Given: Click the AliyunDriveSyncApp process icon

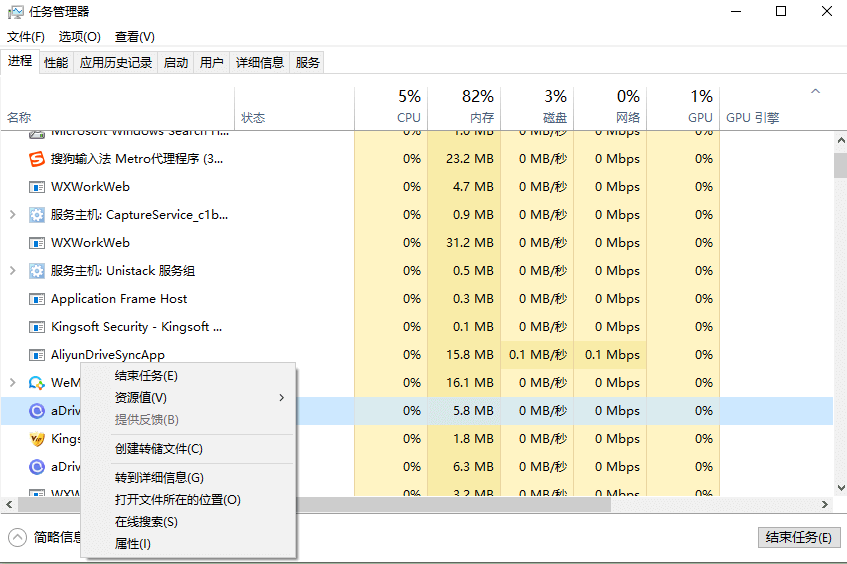Looking at the screenshot, I should [36, 355].
